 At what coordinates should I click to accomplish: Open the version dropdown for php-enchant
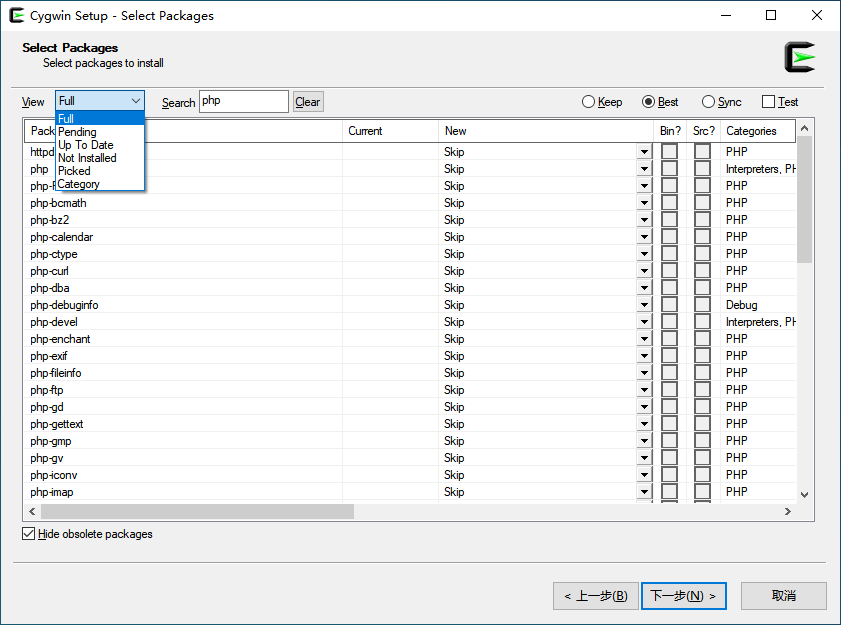pyautogui.click(x=644, y=339)
